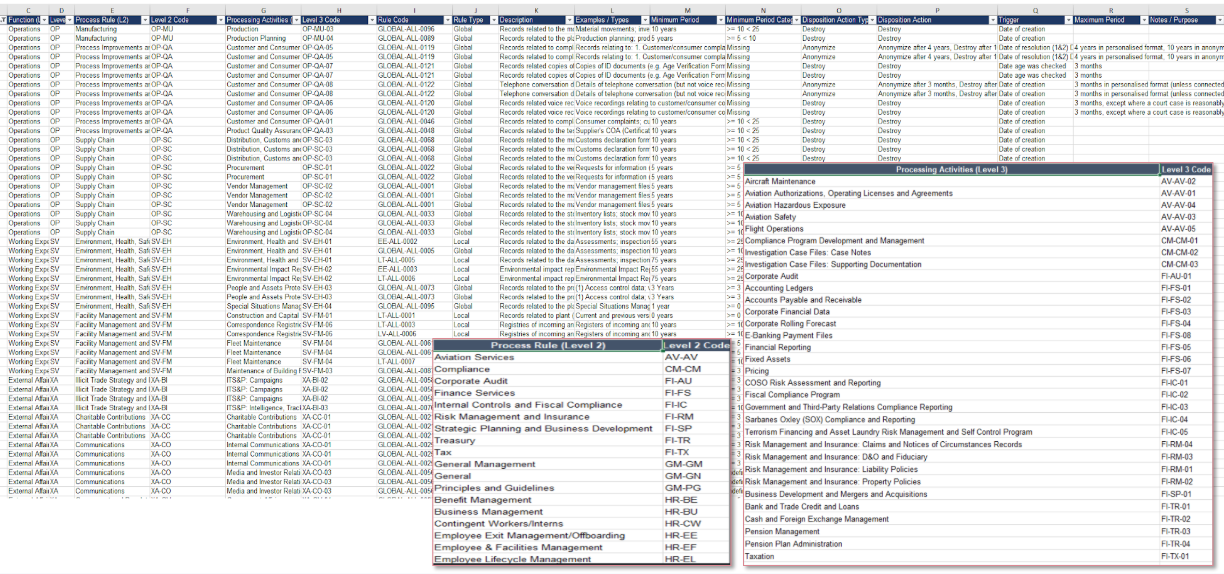Open the Function column filter dropdown
Viewport: 1224px width, 574px height.
coord(44,20)
